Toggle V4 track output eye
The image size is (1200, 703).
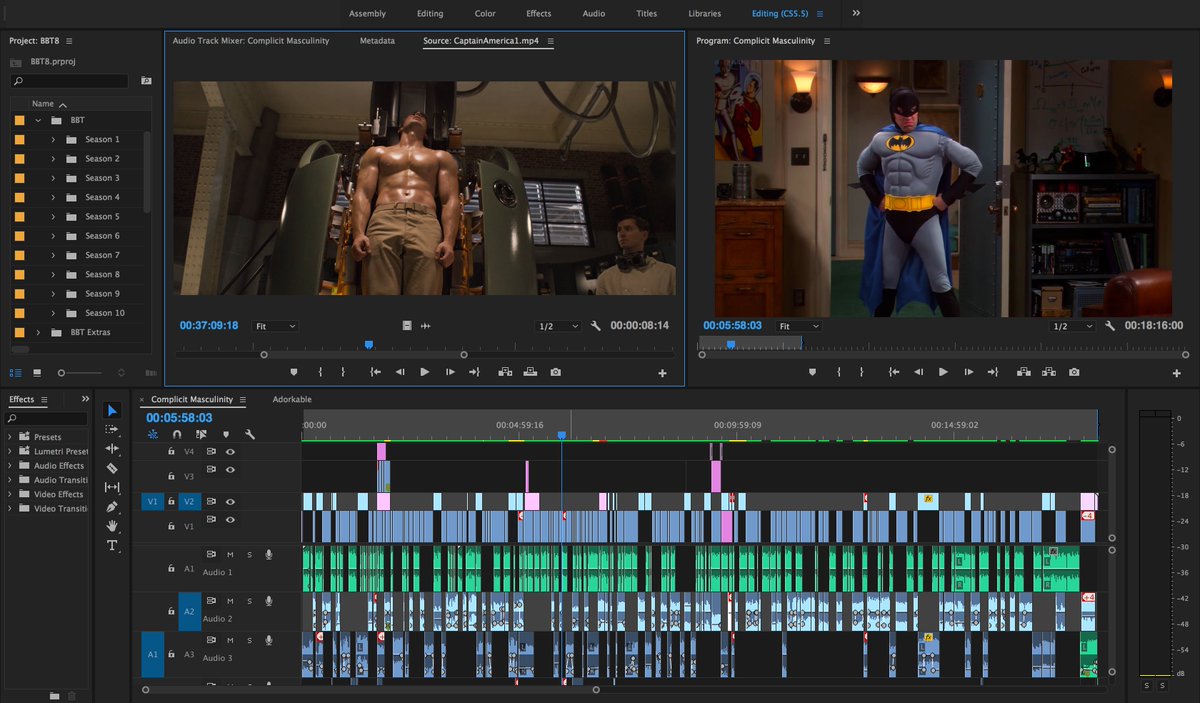(230, 452)
